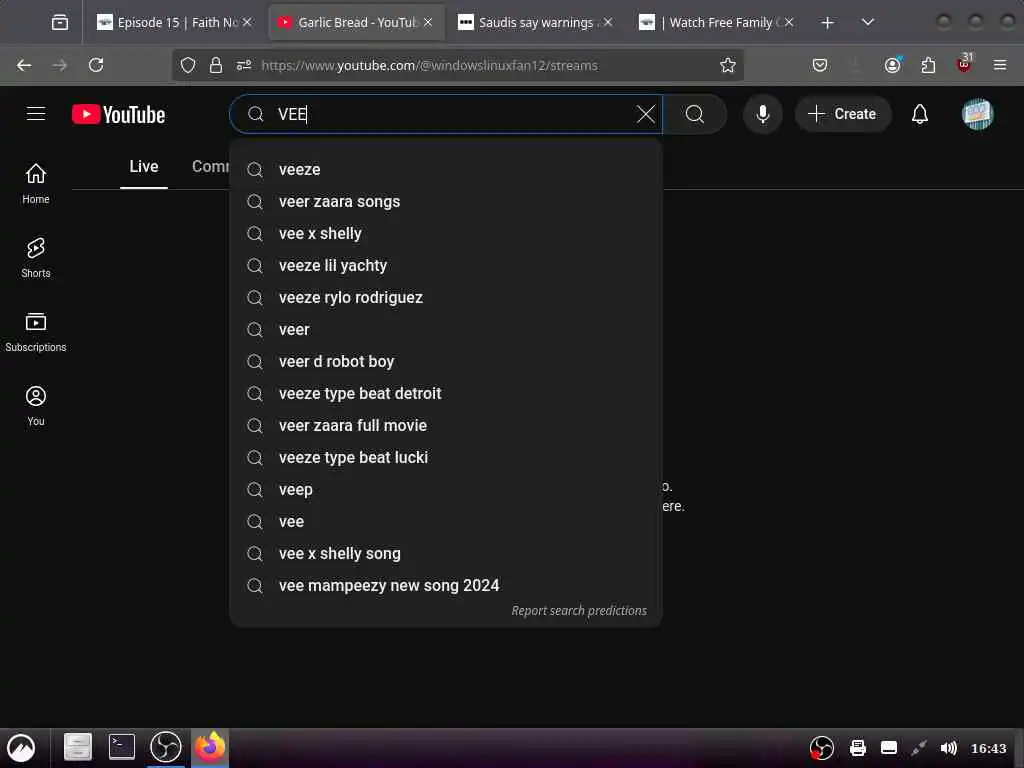Open the You section in the sidebar
Viewport: 1024px width, 768px height.
[x=36, y=406]
